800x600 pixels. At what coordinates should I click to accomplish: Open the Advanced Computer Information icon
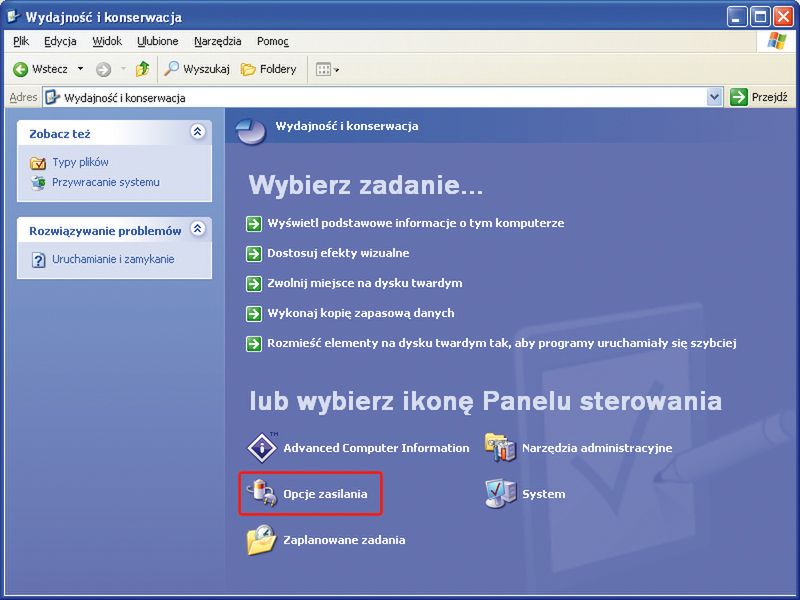coord(262,447)
